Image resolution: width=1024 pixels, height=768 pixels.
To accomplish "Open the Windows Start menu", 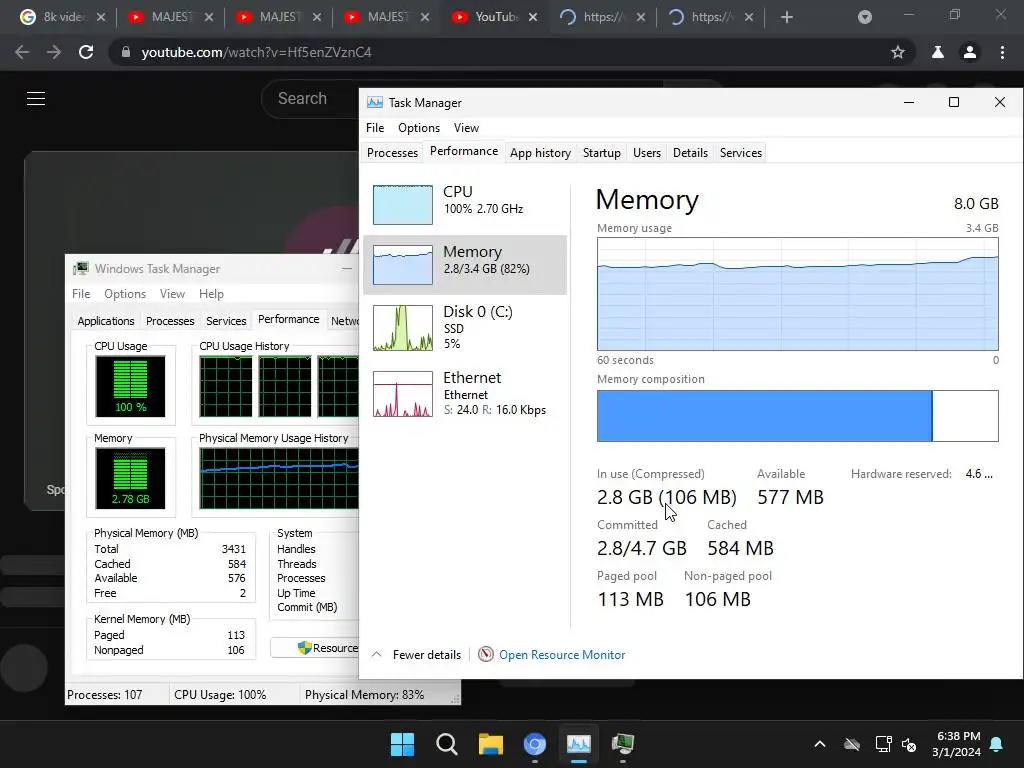I will (x=402, y=744).
